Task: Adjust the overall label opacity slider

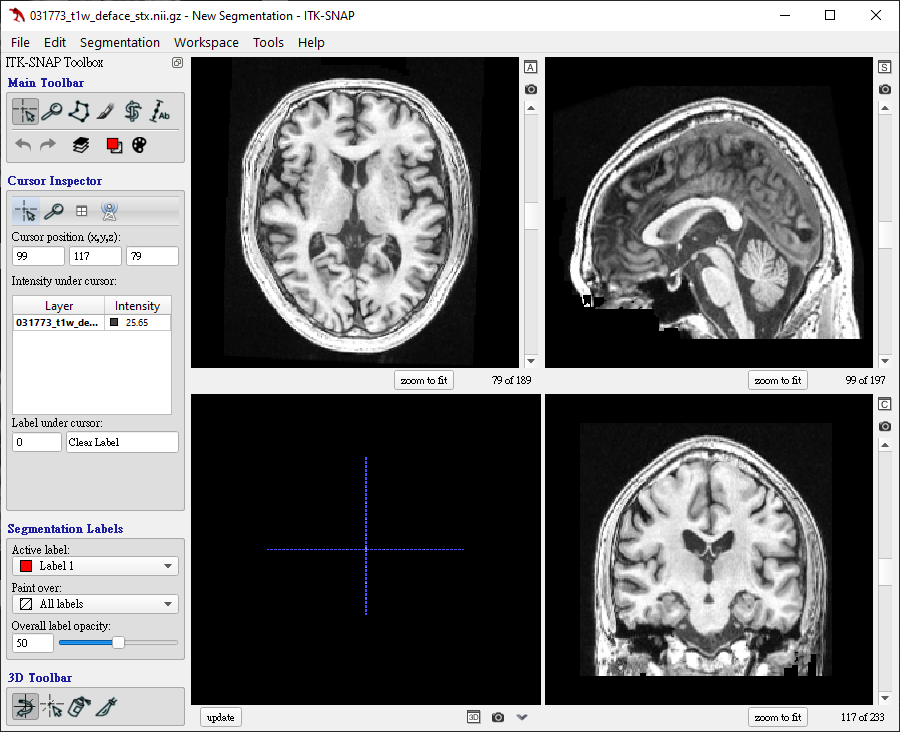Action: click(118, 643)
